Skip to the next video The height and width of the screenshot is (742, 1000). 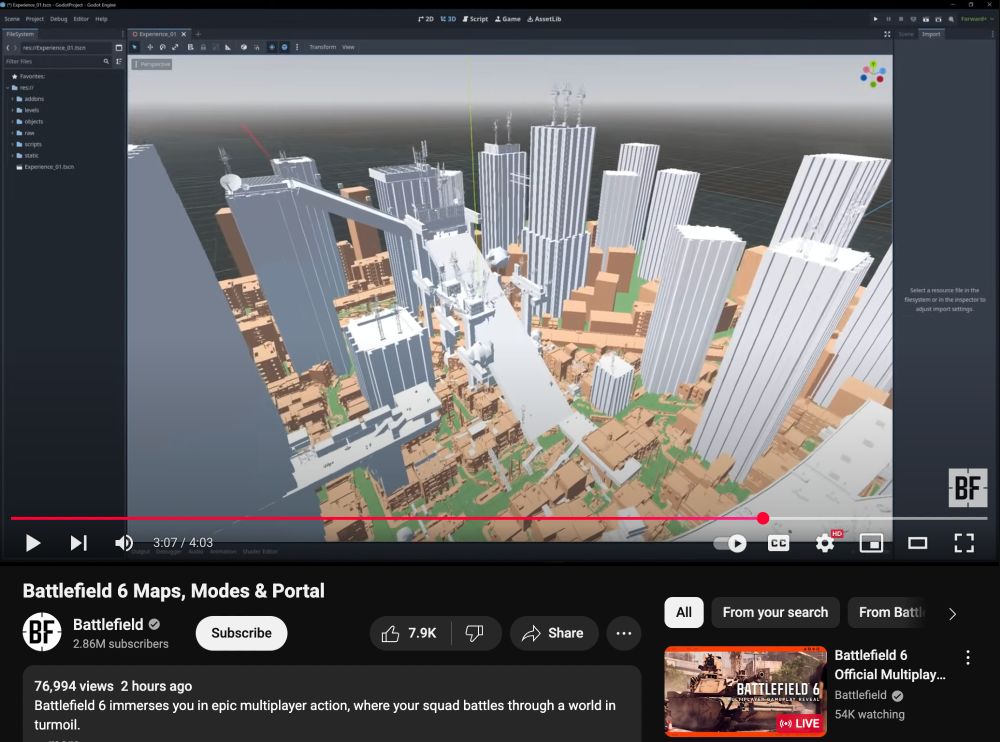[x=78, y=543]
